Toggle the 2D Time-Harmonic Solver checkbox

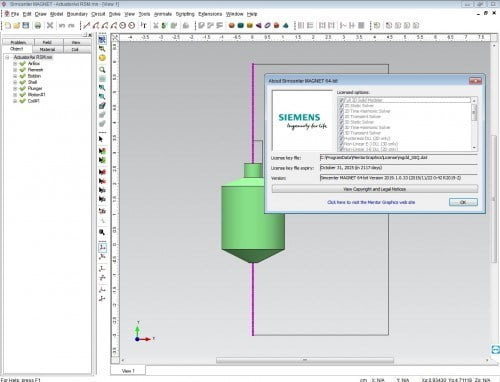341,111
